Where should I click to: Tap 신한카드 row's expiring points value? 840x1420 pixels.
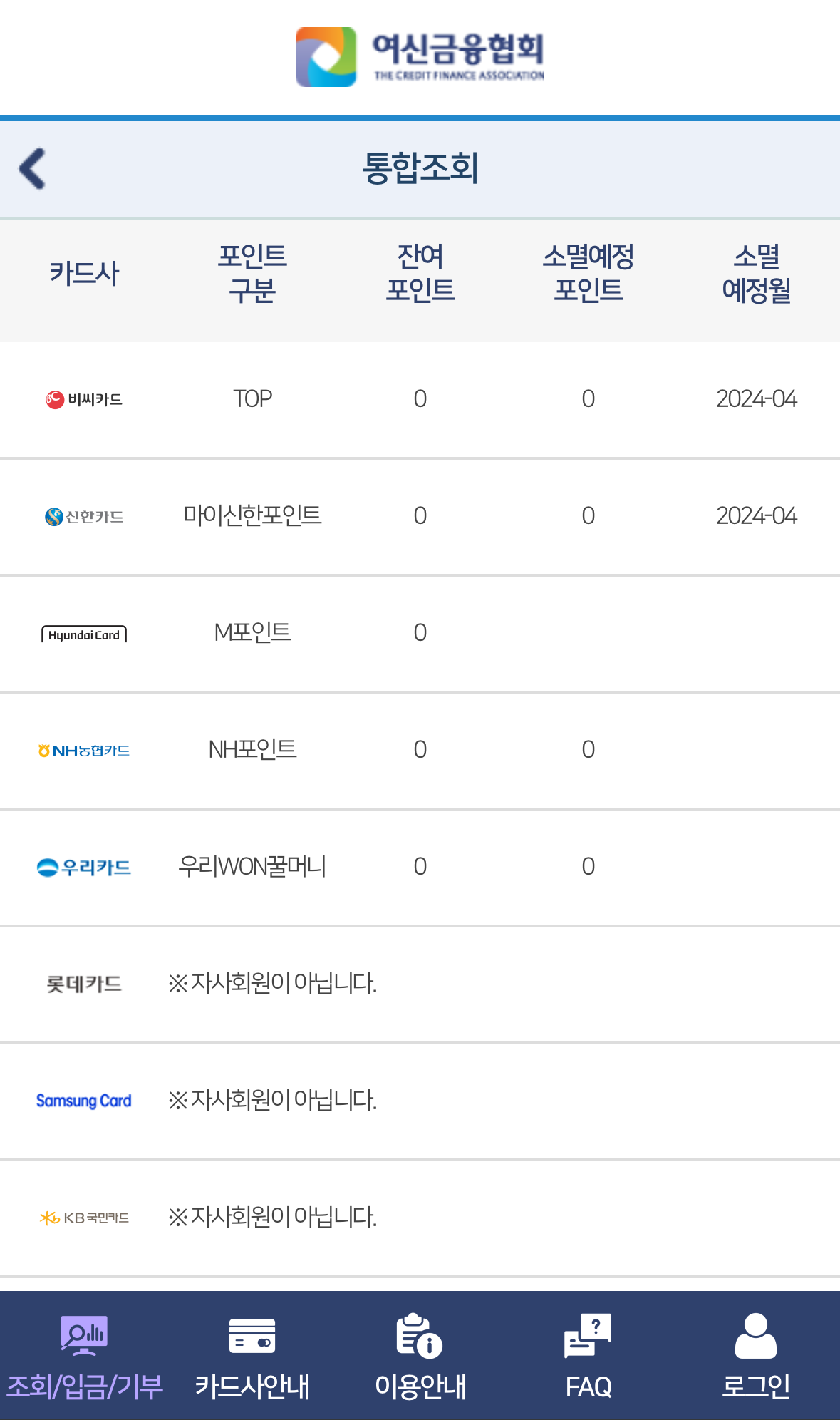588,515
